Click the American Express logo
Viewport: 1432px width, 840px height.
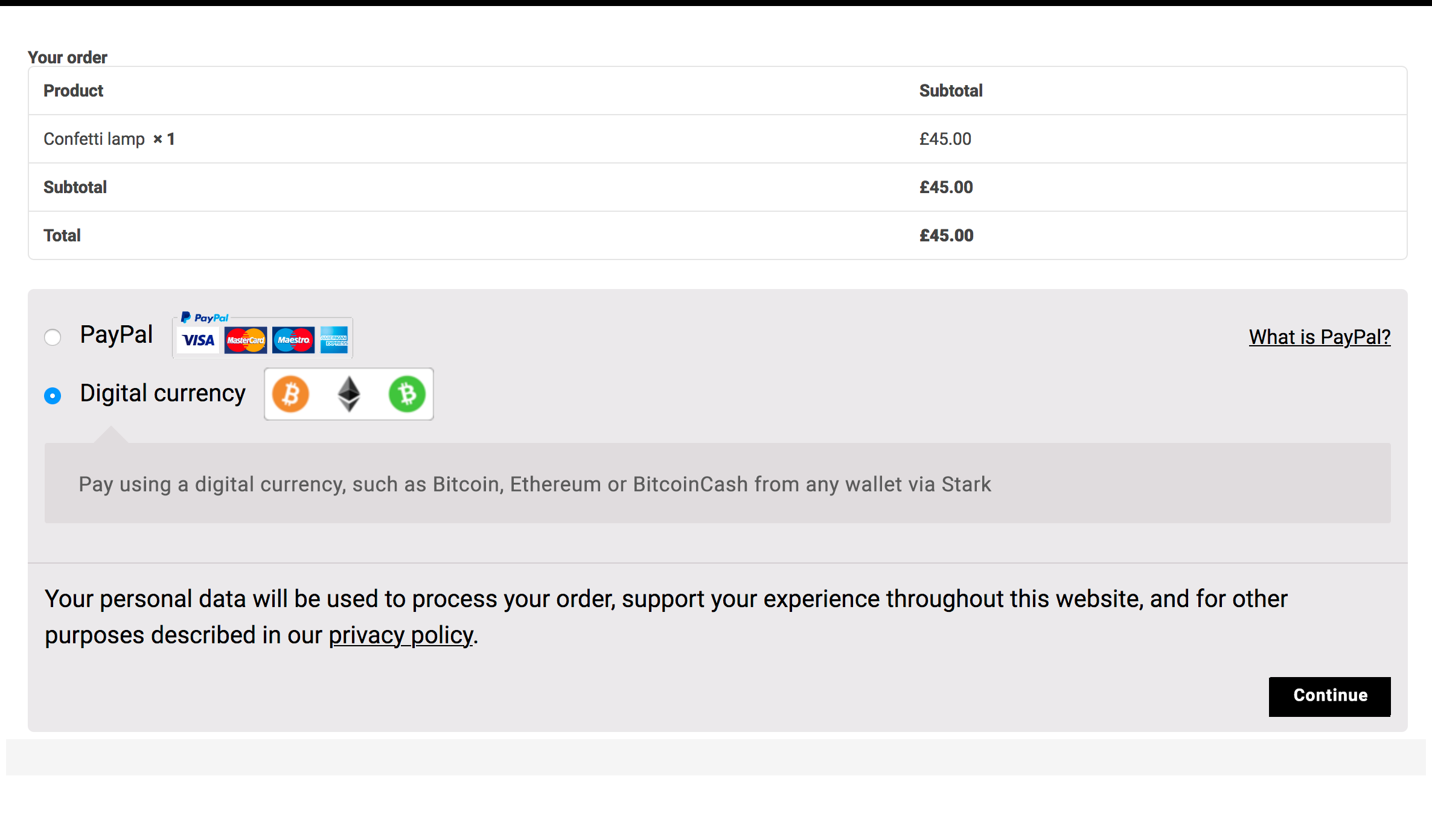[x=334, y=340]
